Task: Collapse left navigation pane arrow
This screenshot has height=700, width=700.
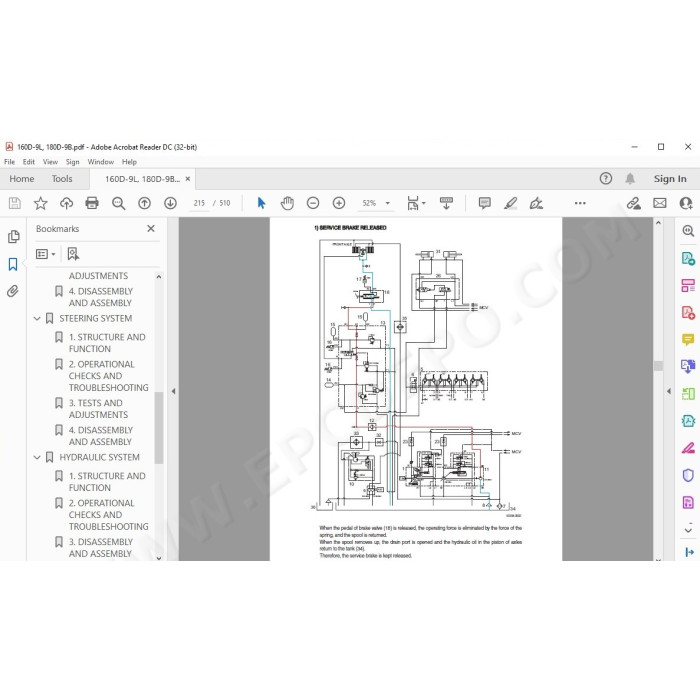Action: tap(173, 391)
